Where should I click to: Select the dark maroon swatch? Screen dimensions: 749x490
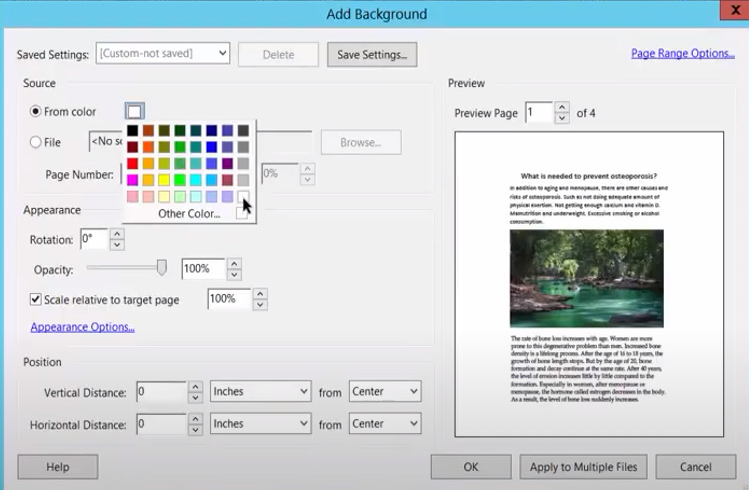pos(133,147)
